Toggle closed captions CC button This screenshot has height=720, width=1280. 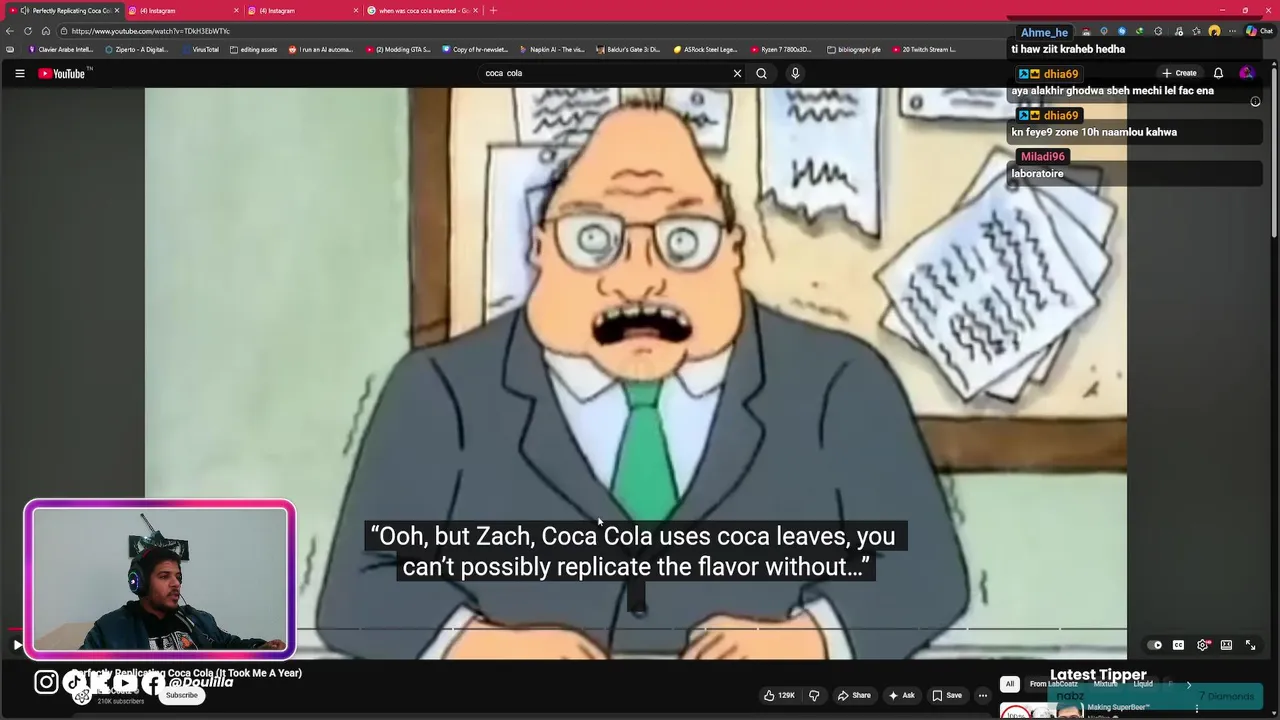point(1178,645)
